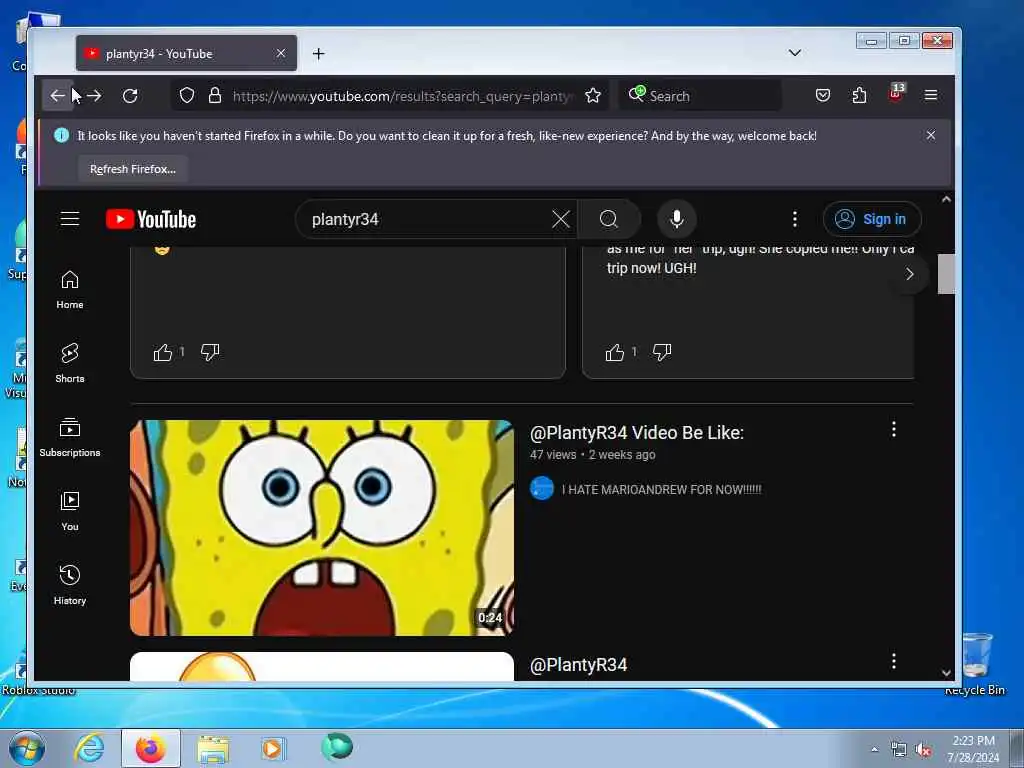
Task: Click the Sign in button
Action: (x=872, y=219)
